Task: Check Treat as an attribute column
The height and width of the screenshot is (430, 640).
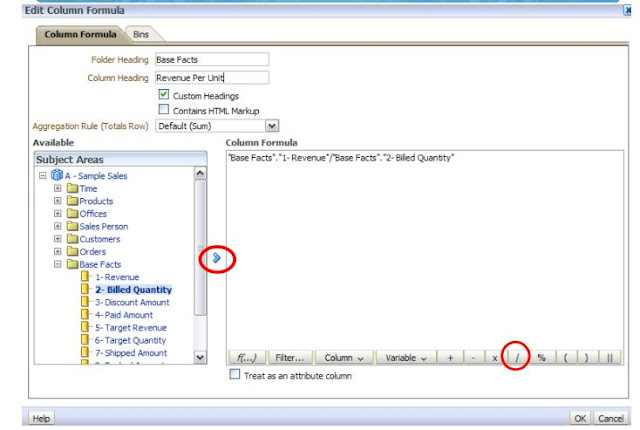Action: click(235, 374)
